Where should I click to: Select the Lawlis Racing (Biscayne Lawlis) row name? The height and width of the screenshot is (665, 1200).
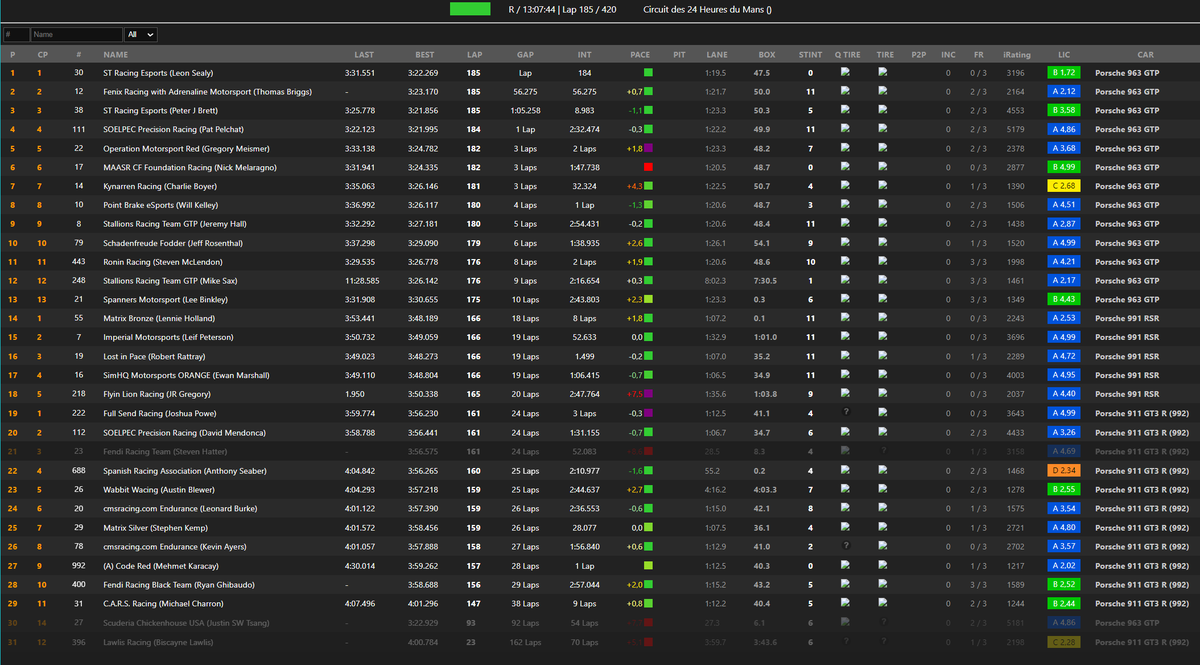[x=157, y=642]
